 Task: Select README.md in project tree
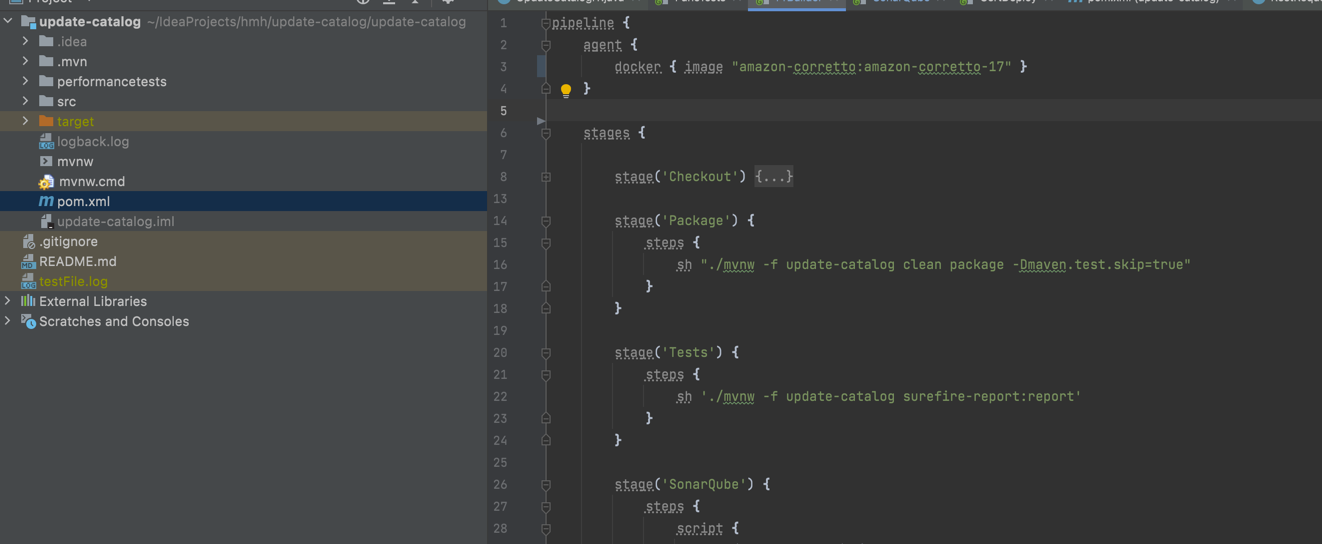click(243, 261)
